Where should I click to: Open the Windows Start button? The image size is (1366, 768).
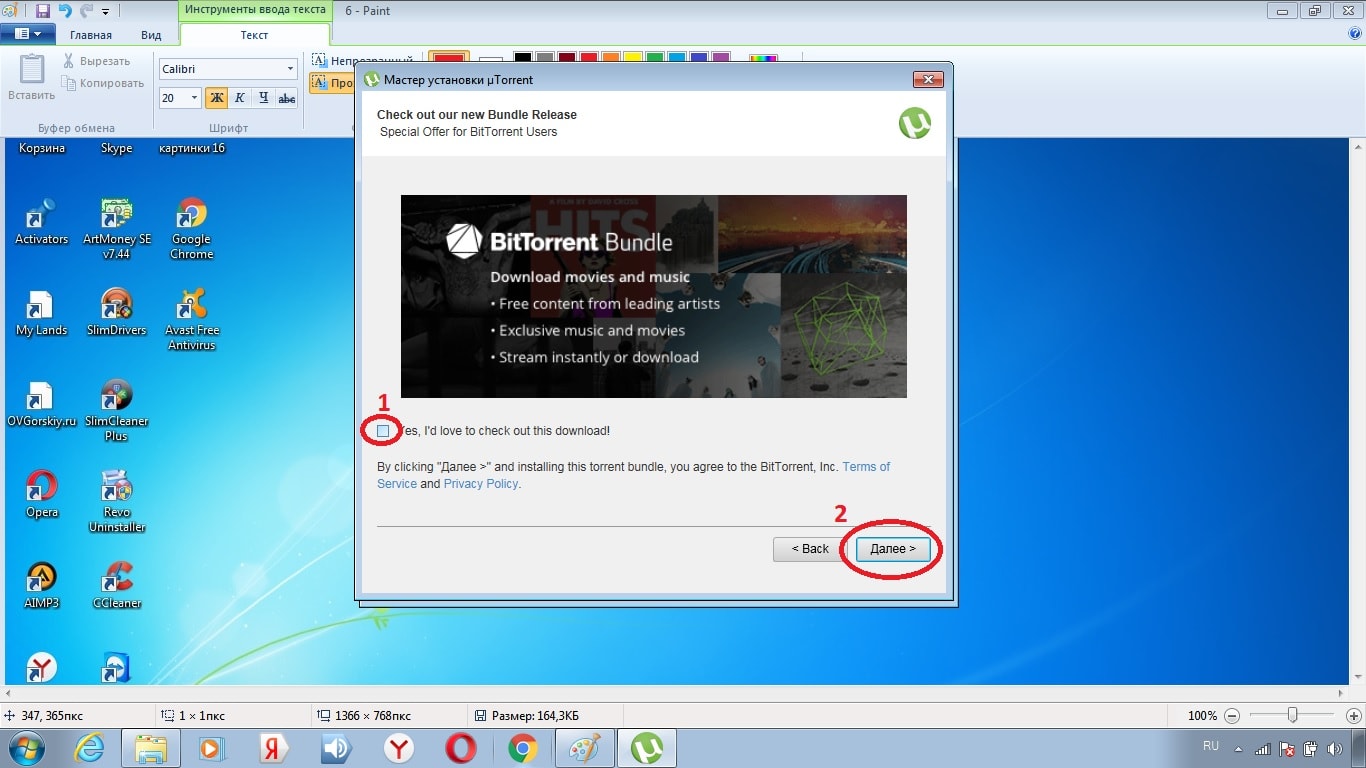pos(26,747)
